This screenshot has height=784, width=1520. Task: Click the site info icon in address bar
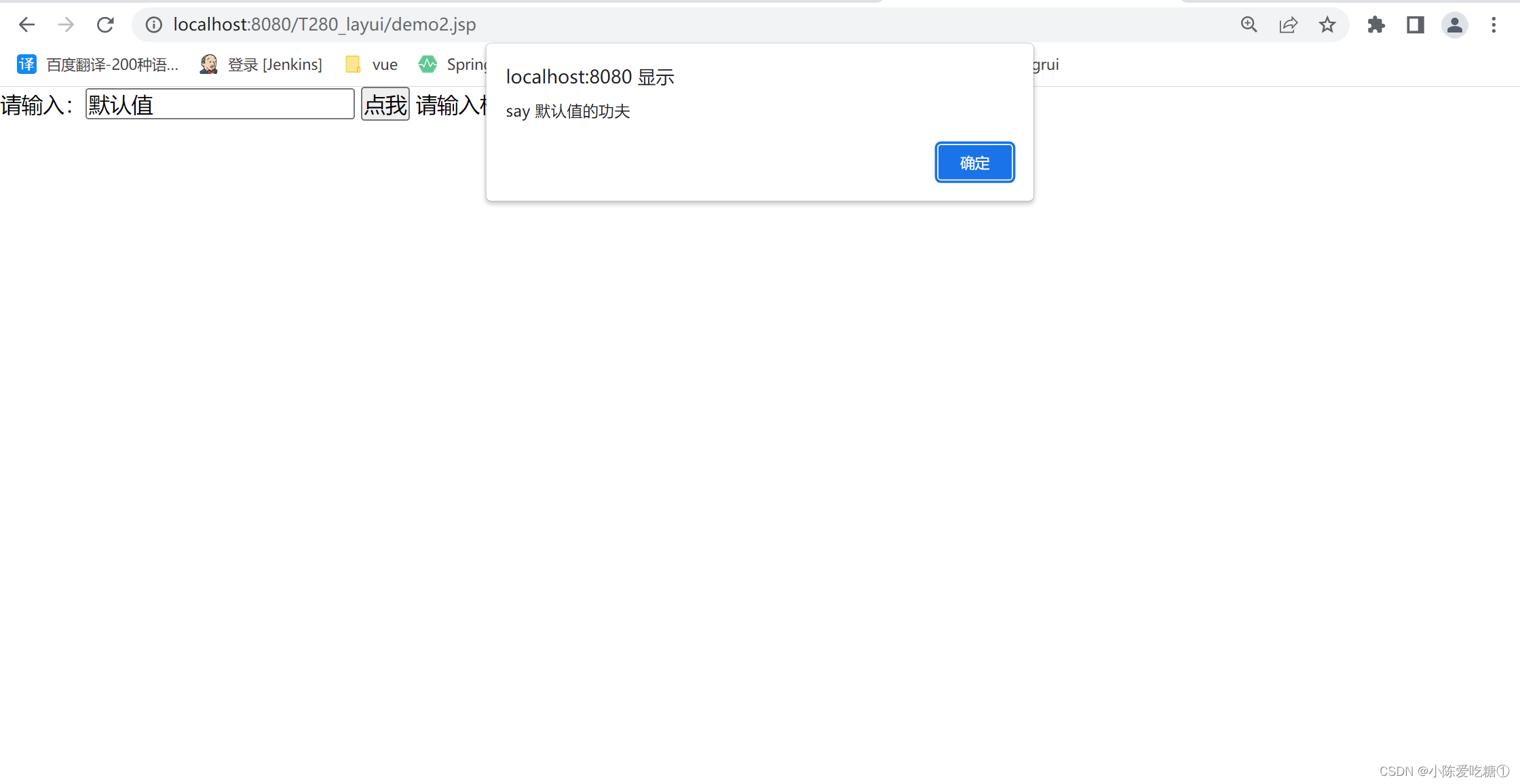point(153,24)
